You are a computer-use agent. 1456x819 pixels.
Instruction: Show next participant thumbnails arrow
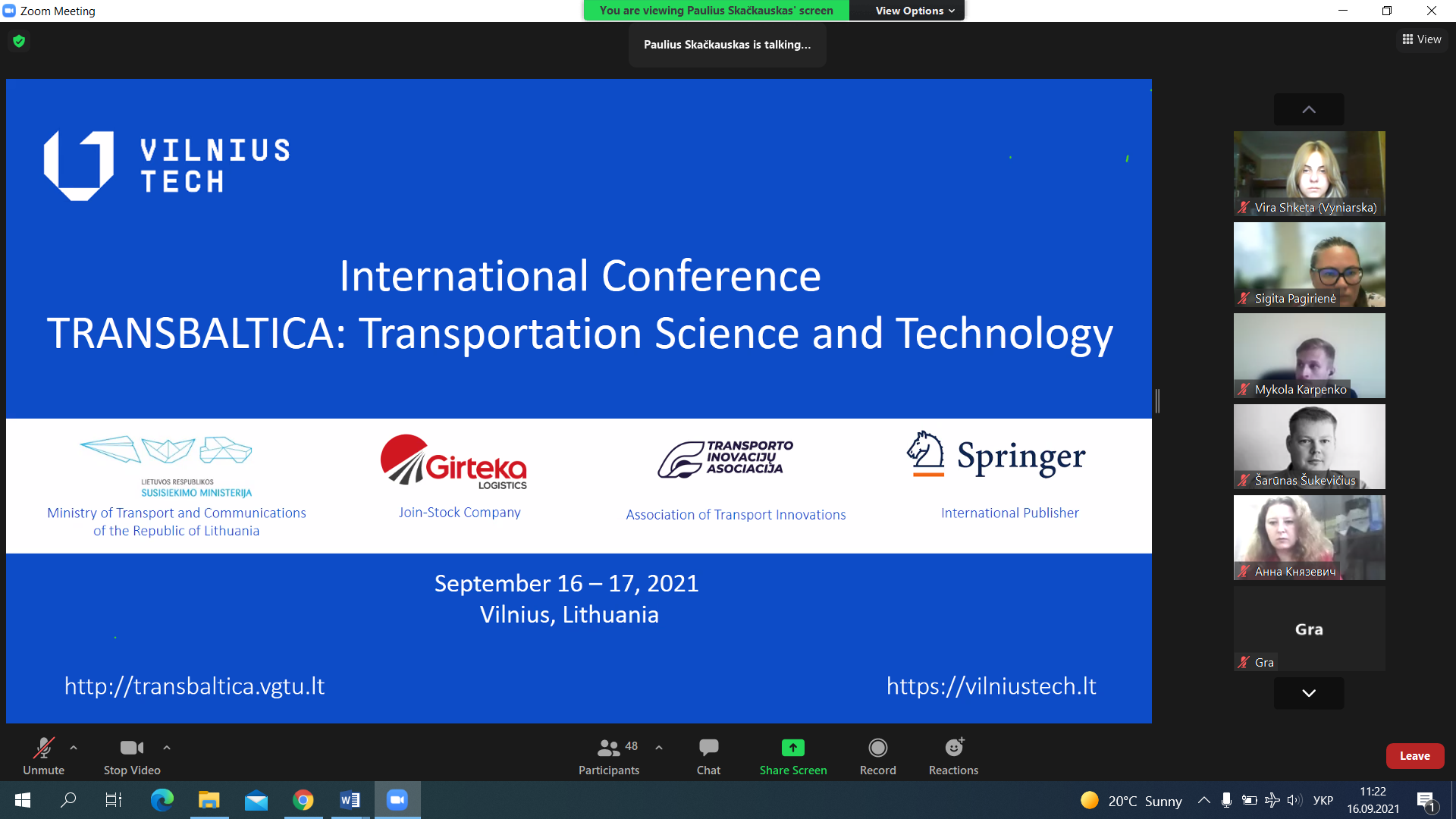[x=1309, y=693]
